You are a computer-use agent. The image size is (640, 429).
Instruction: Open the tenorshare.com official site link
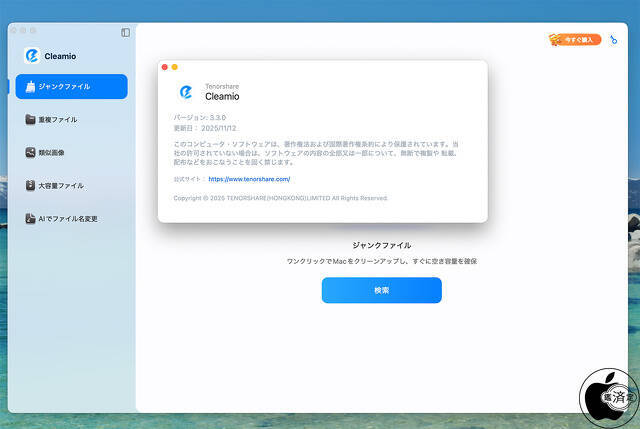tap(249, 179)
